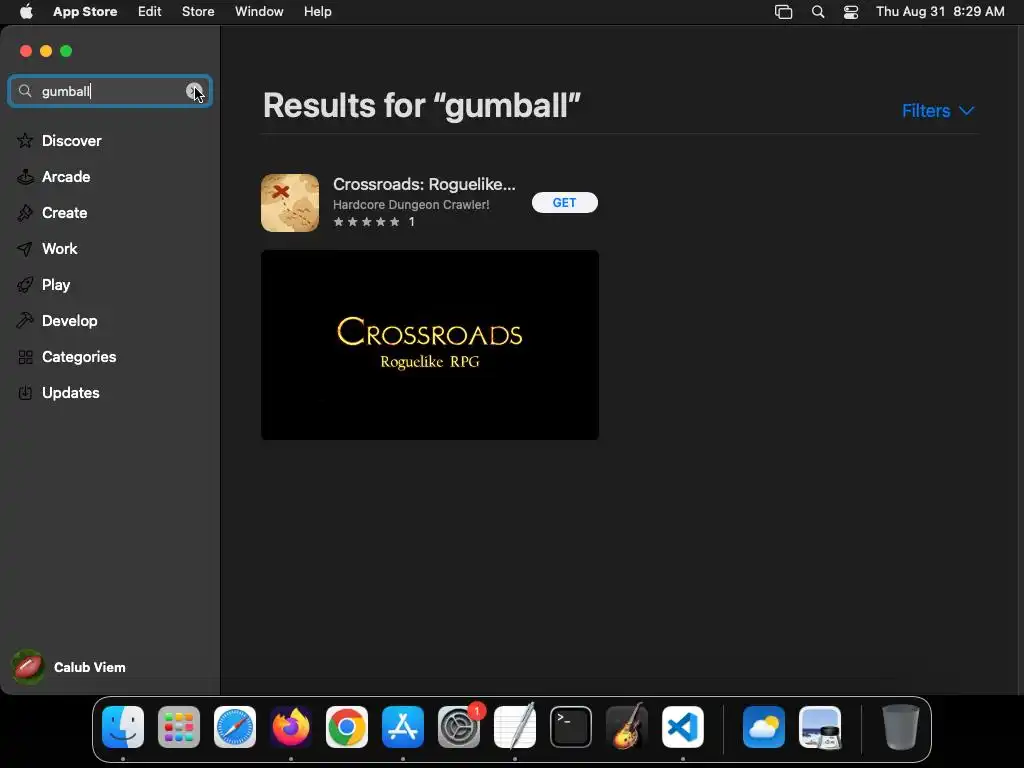Click the Create paintbrush icon
Viewport: 1024px width, 768px height.
25,213
